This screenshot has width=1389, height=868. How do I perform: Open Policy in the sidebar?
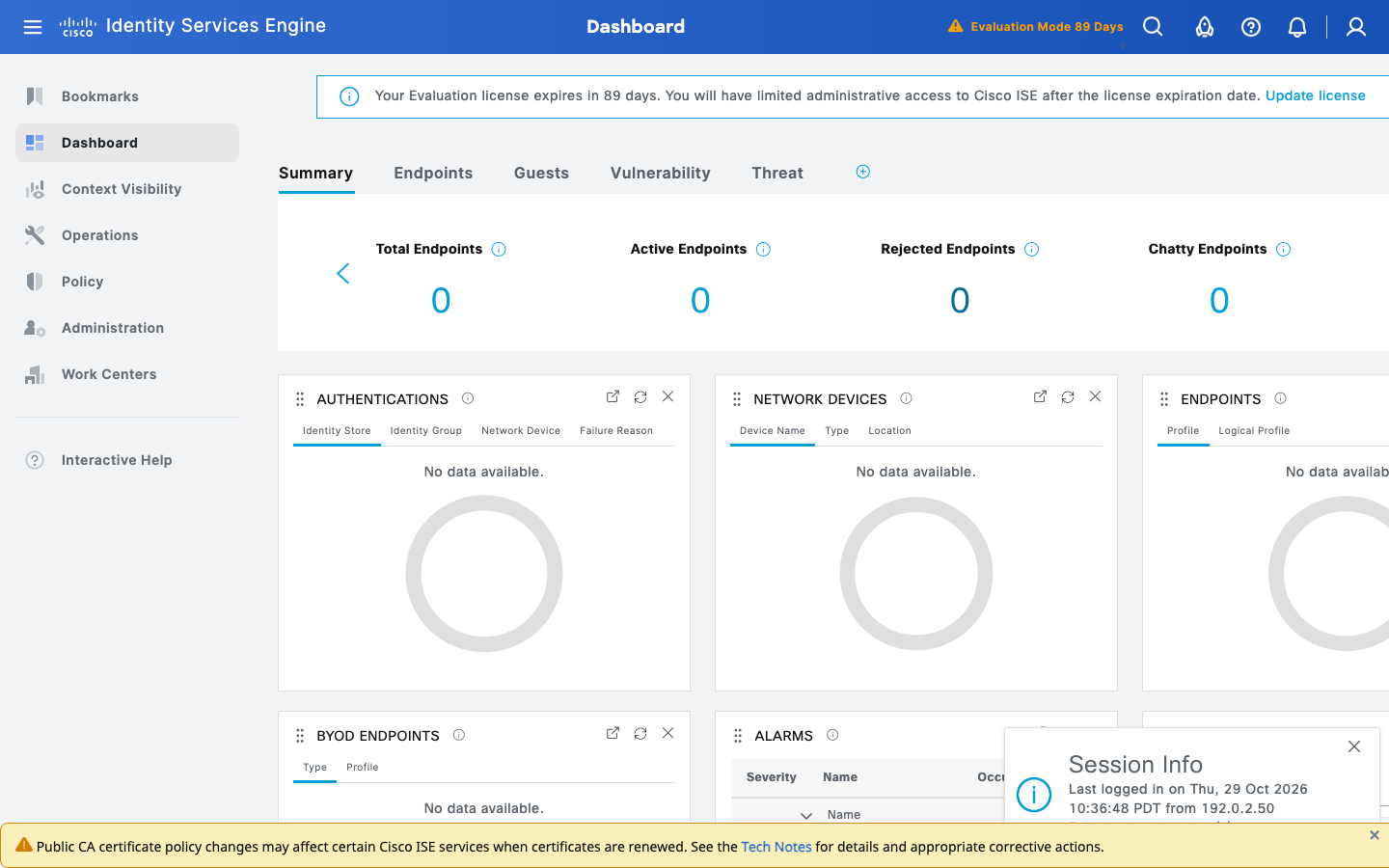[x=127, y=282]
